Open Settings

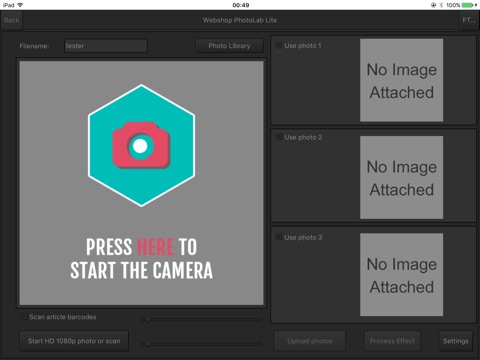[x=456, y=341]
